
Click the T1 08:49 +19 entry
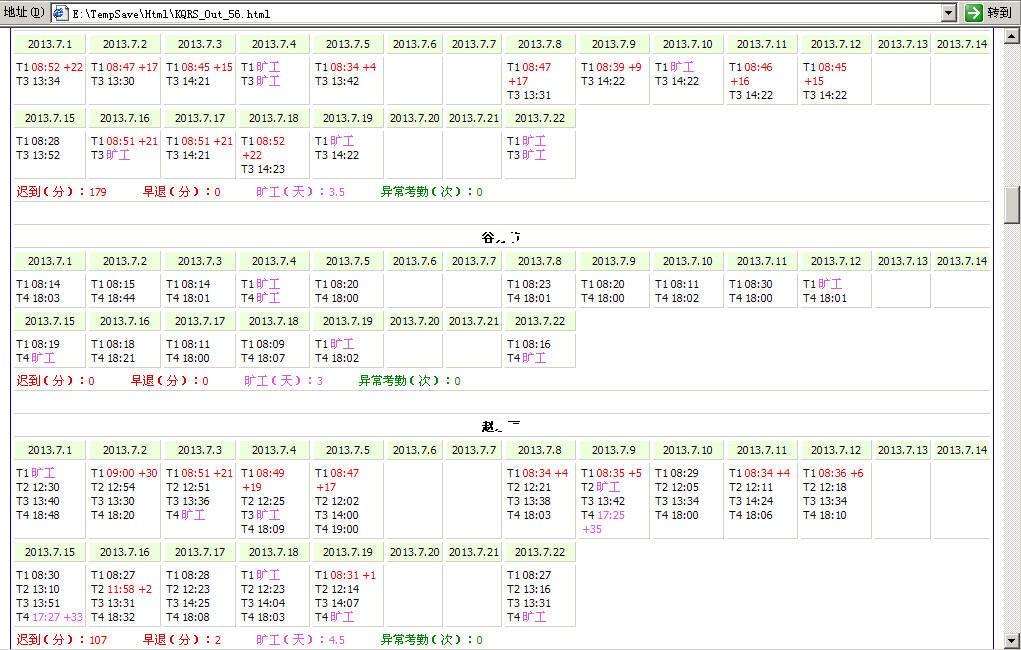[262, 481]
